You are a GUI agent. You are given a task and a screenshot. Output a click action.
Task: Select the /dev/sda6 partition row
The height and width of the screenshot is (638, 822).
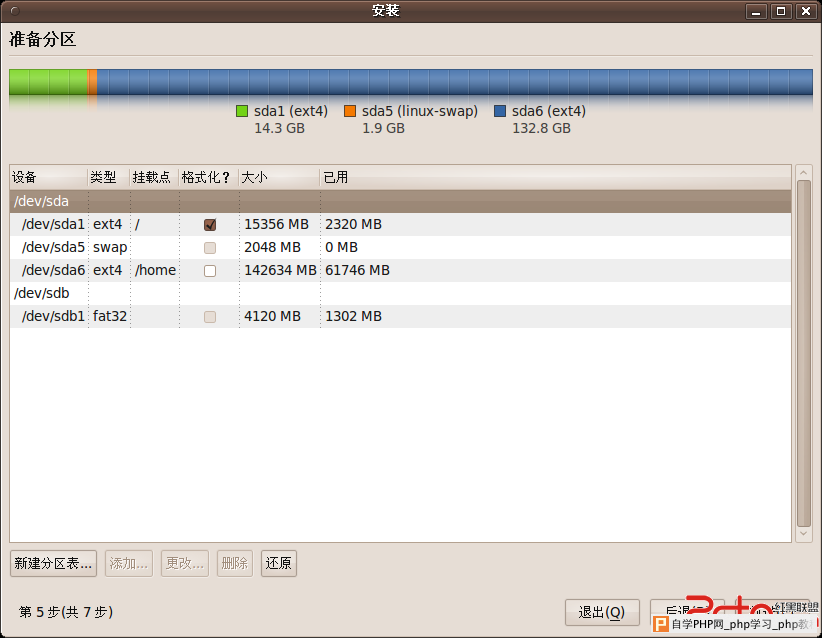[400, 271]
